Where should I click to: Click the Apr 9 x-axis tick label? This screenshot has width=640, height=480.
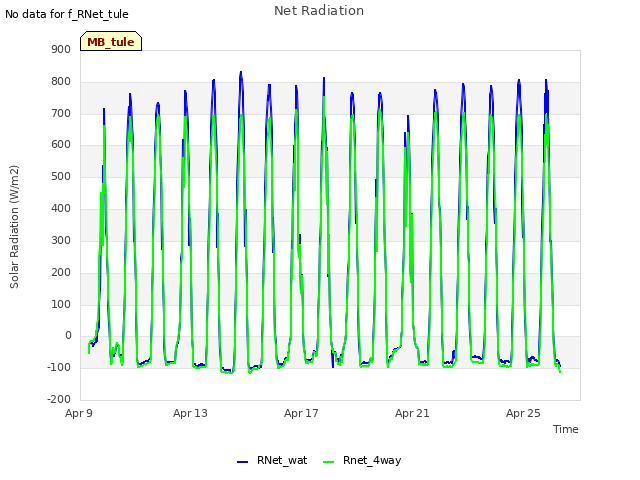tap(79, 413)
